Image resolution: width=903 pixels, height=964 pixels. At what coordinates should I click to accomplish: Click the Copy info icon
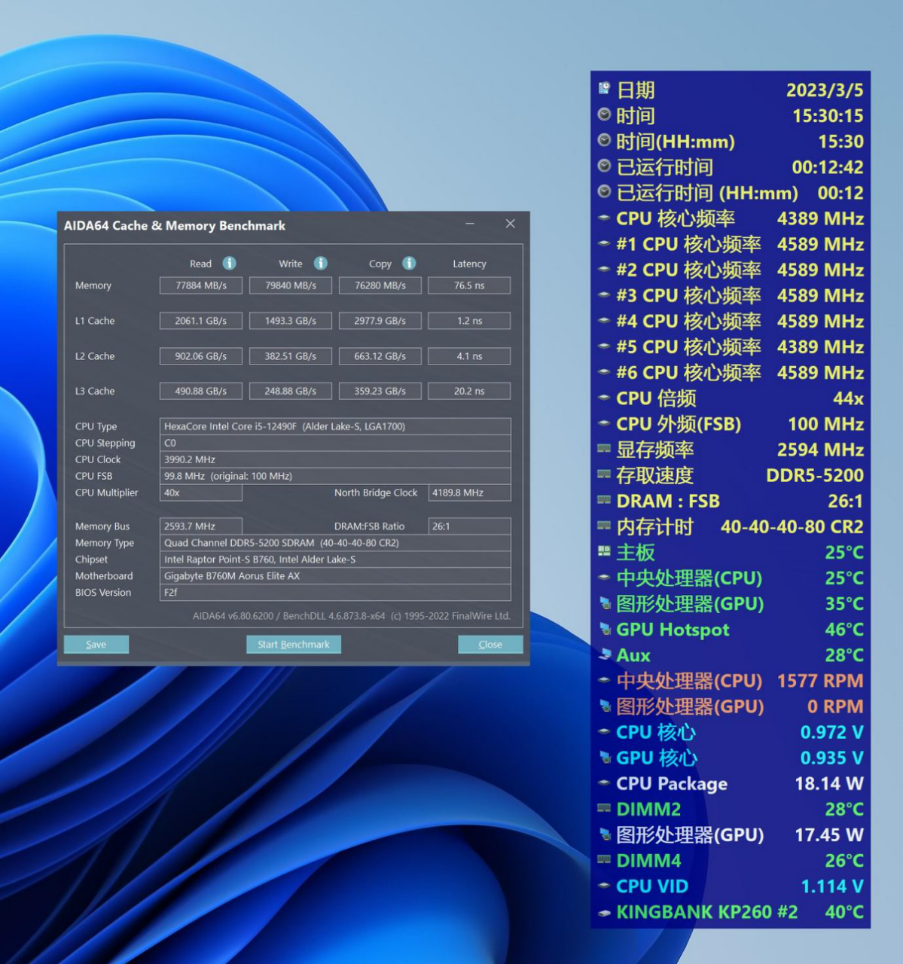pyautogui.click(x=409, y=263)
